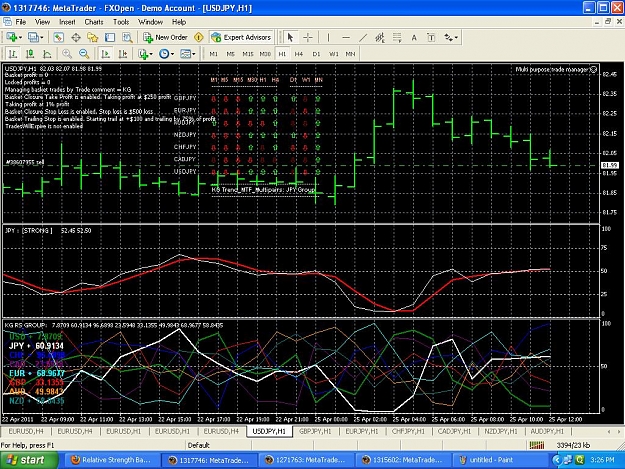The width and height of the screenshot is (625, 469).
Task: Click the CHFJPY,H1 chart tab
Action: 408,431
